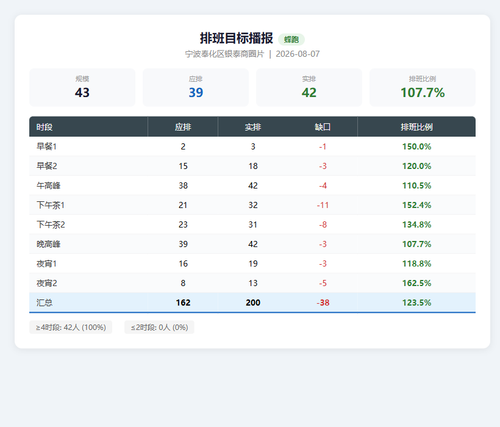Click 134.8% ratio in the 下午茶2 row
The image size is (500, 427).
[x=417, y=225]
